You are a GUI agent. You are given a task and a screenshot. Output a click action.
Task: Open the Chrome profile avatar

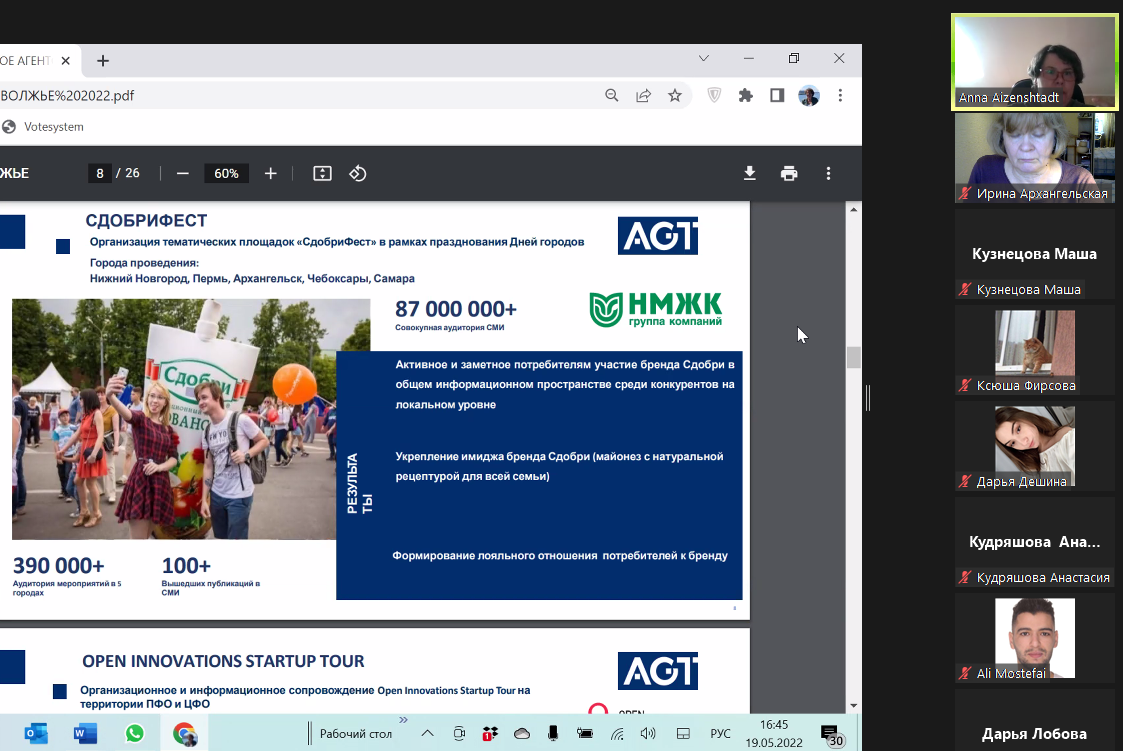[809, 95]
